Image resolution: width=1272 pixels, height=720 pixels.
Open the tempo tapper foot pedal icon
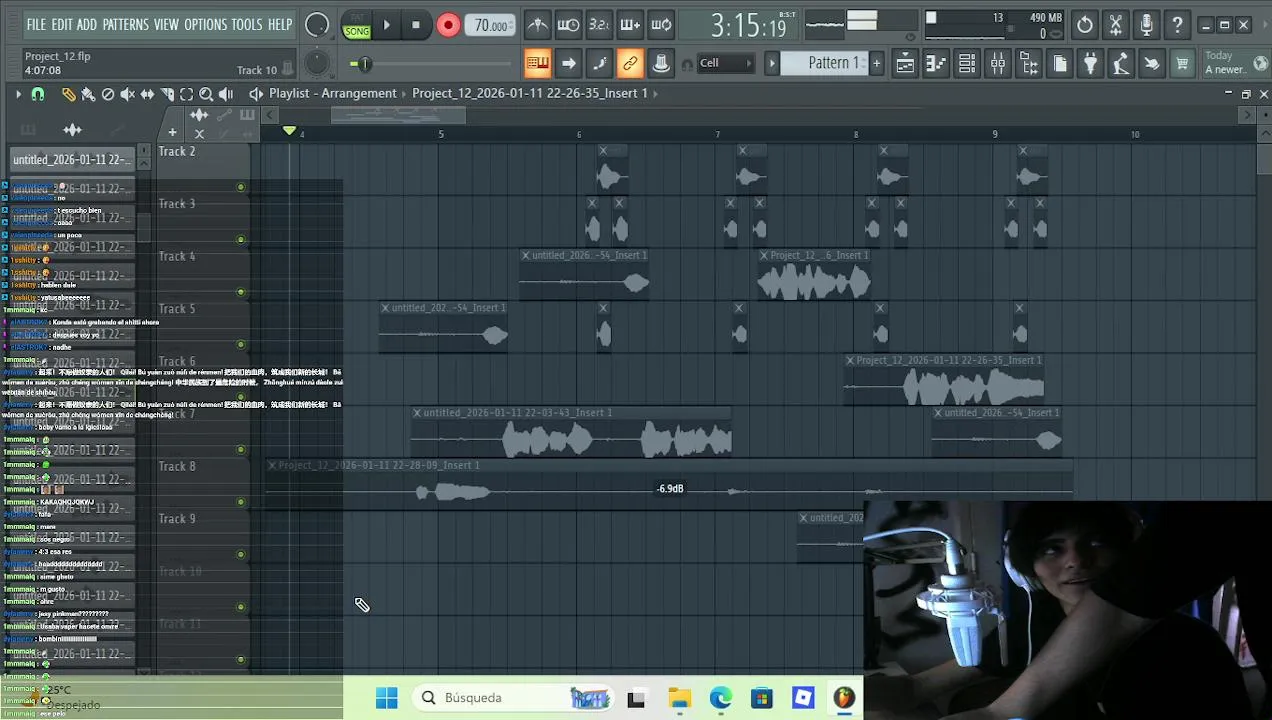pos(1121,64)
